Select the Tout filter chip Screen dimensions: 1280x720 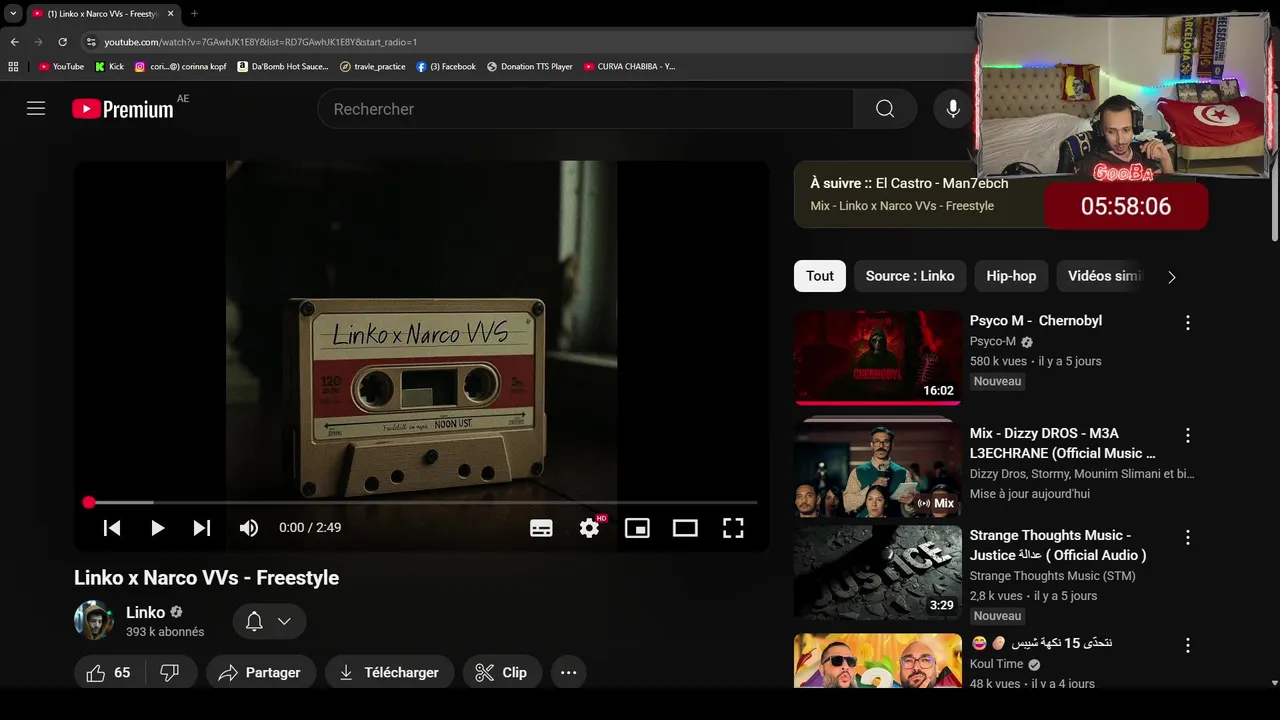pyautogui.click(x=820, y=276)
